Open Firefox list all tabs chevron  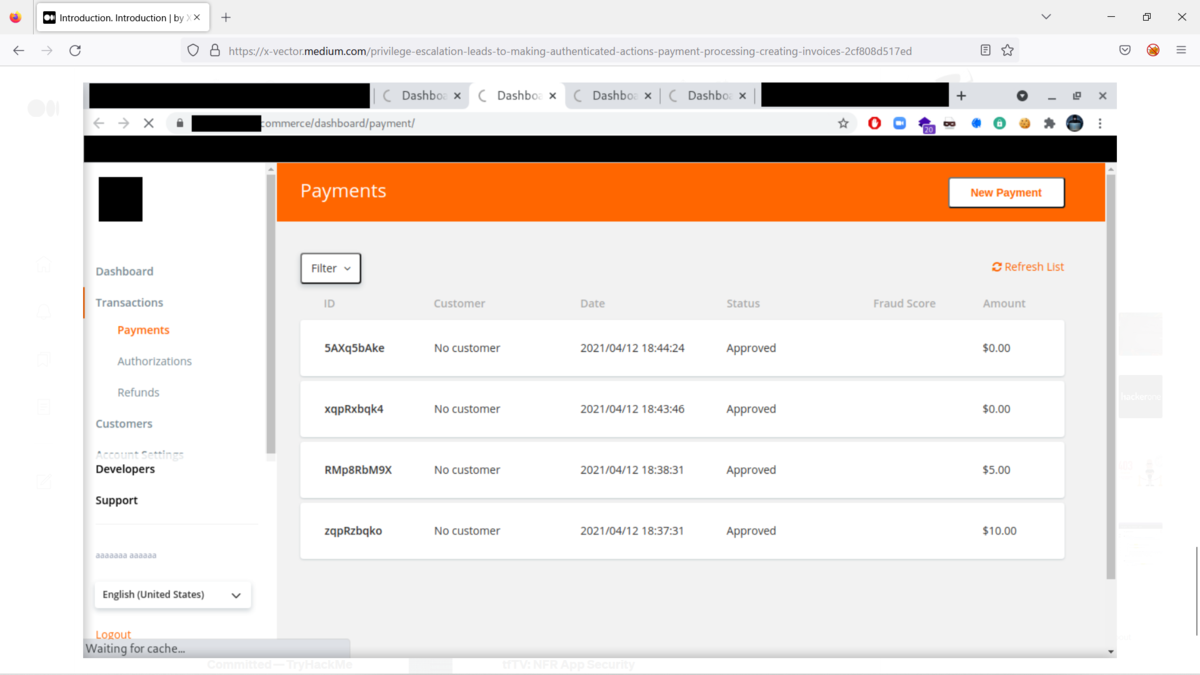click(1046, 17)
